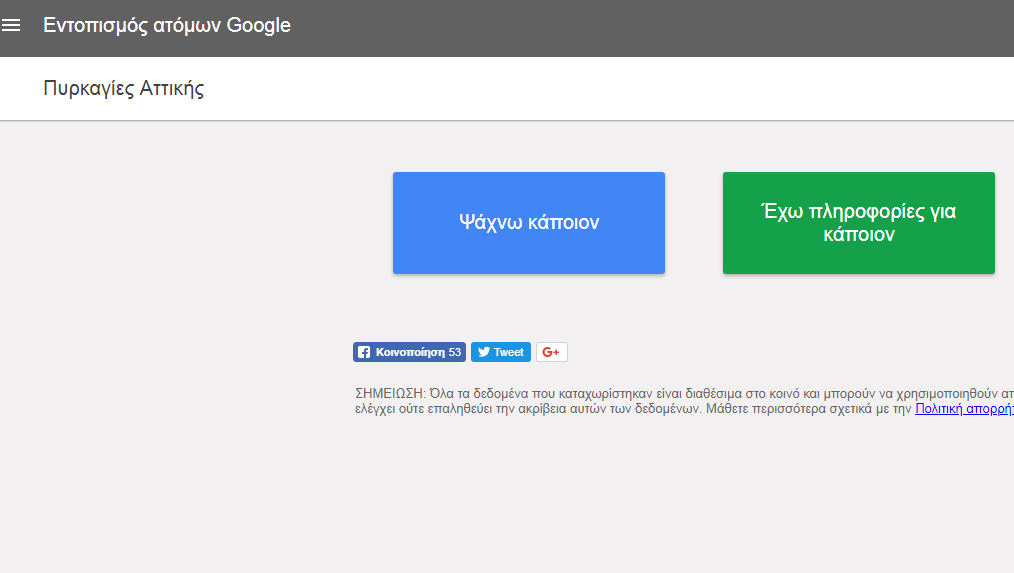
Task: Click the blue Ψάχνω κάποιον button
Action: click(x=529, y=222)
